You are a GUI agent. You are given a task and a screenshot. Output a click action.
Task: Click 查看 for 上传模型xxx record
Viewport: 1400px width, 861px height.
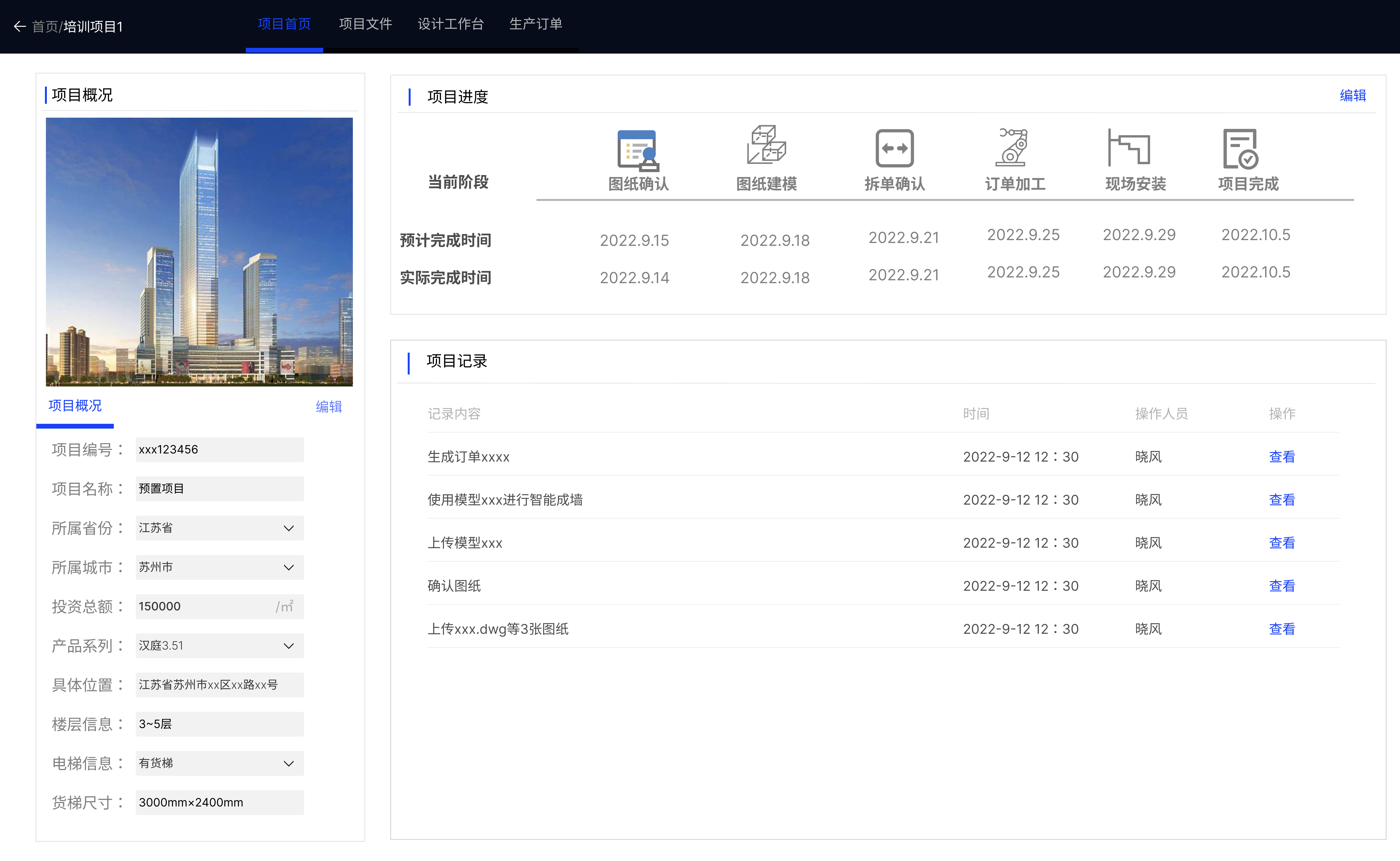coord(1282,543)
